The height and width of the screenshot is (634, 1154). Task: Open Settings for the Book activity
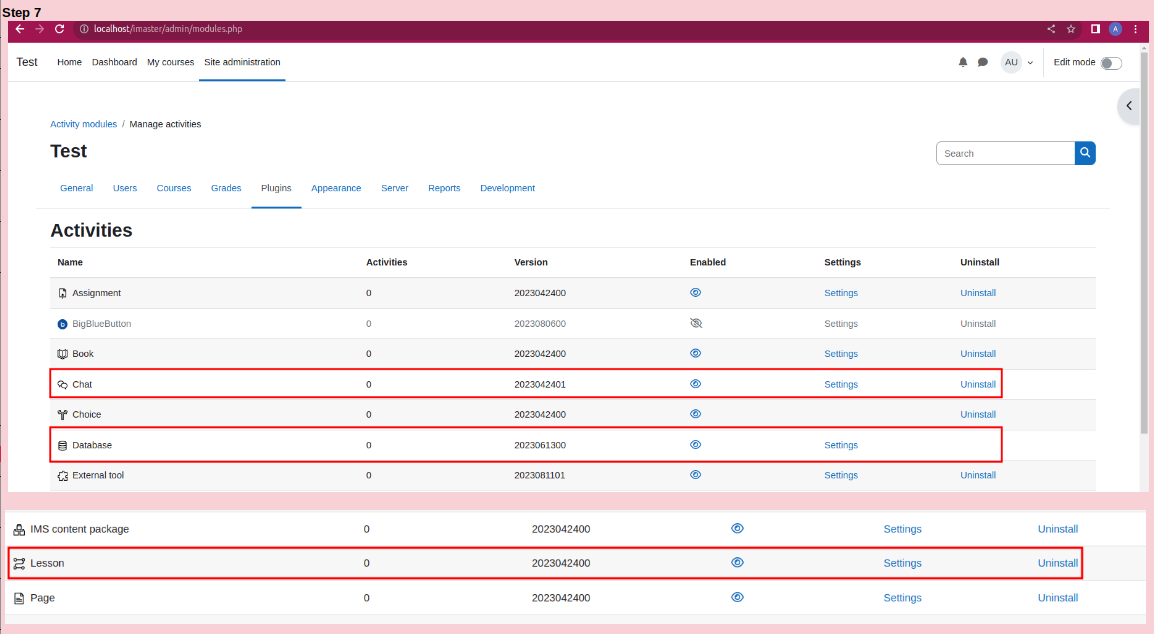pyautogui.click(x=841, y=354)
